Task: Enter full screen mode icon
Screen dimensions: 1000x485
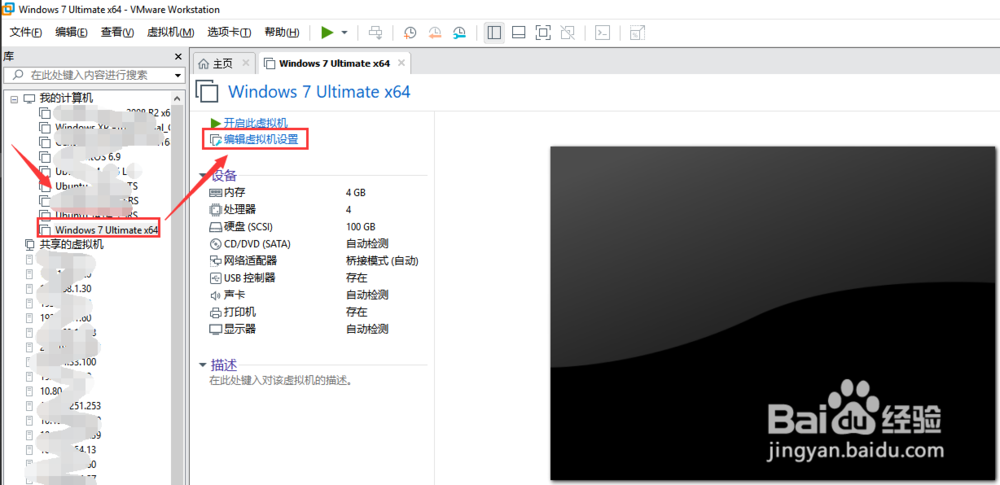Action: (x=543, y=33)
